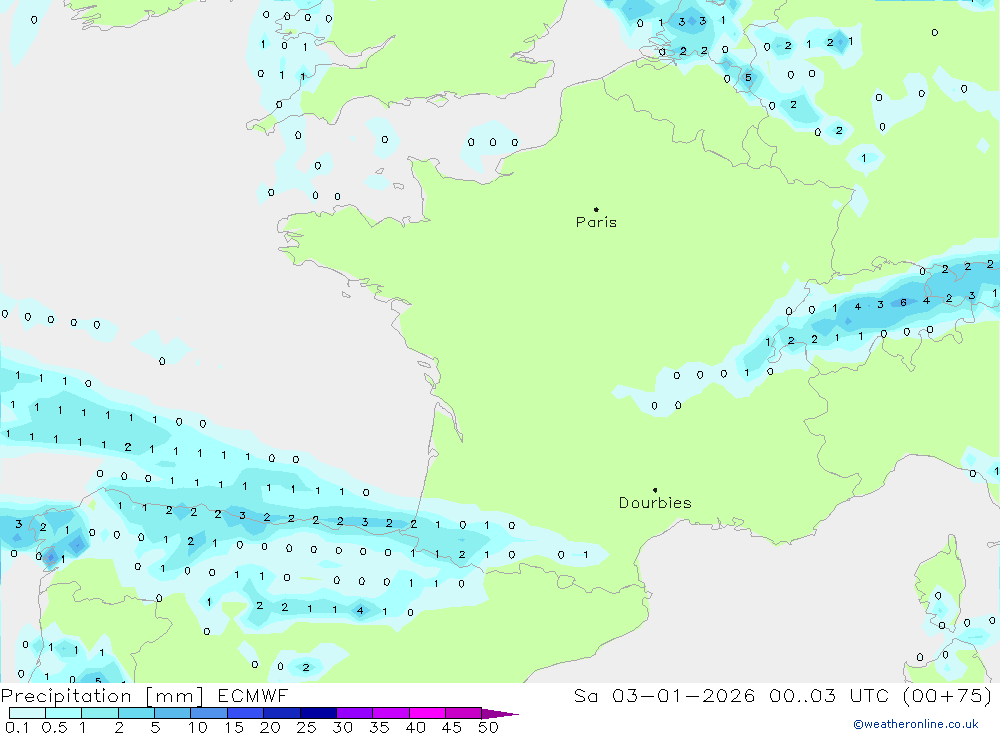
Task: Pick the 15–20 mm legend color swatch
Action: tap(246, 713)
